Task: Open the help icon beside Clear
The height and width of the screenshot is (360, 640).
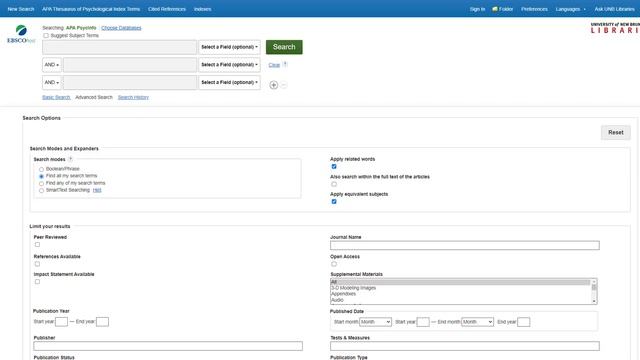Action: coord(285,64)
